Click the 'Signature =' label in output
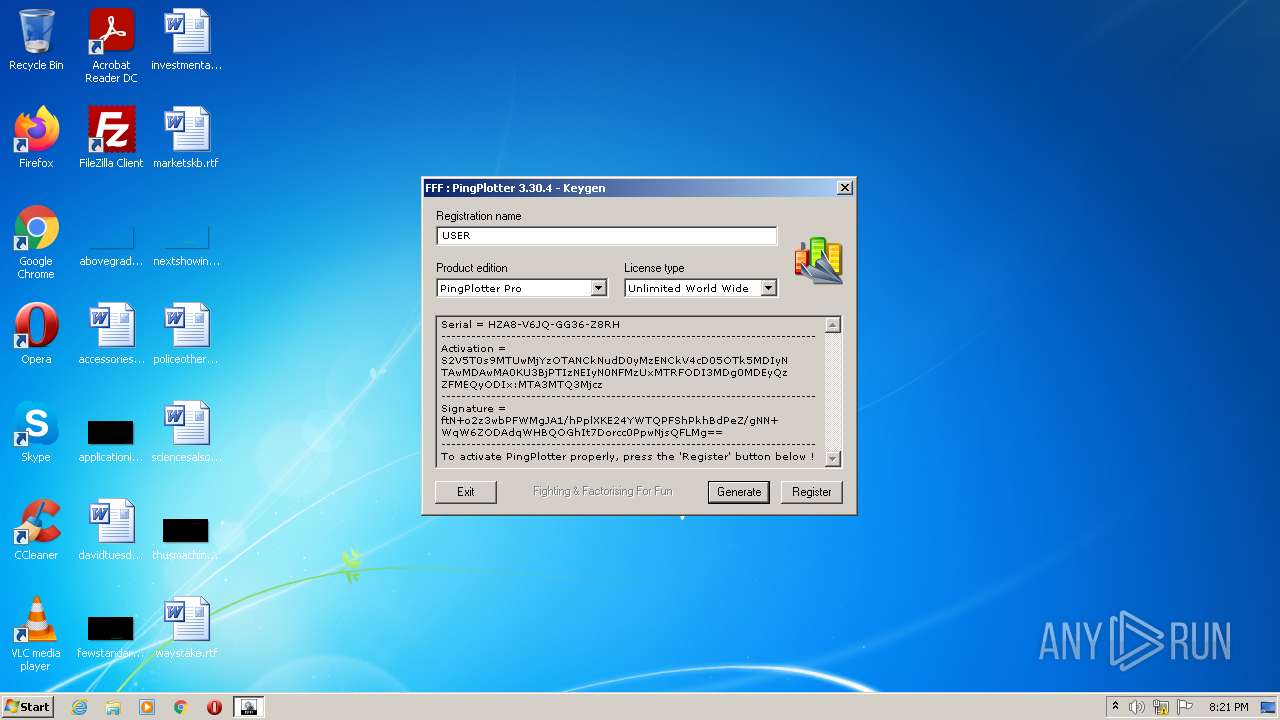This screenshot has width=1280, height=720. point(473,409)
